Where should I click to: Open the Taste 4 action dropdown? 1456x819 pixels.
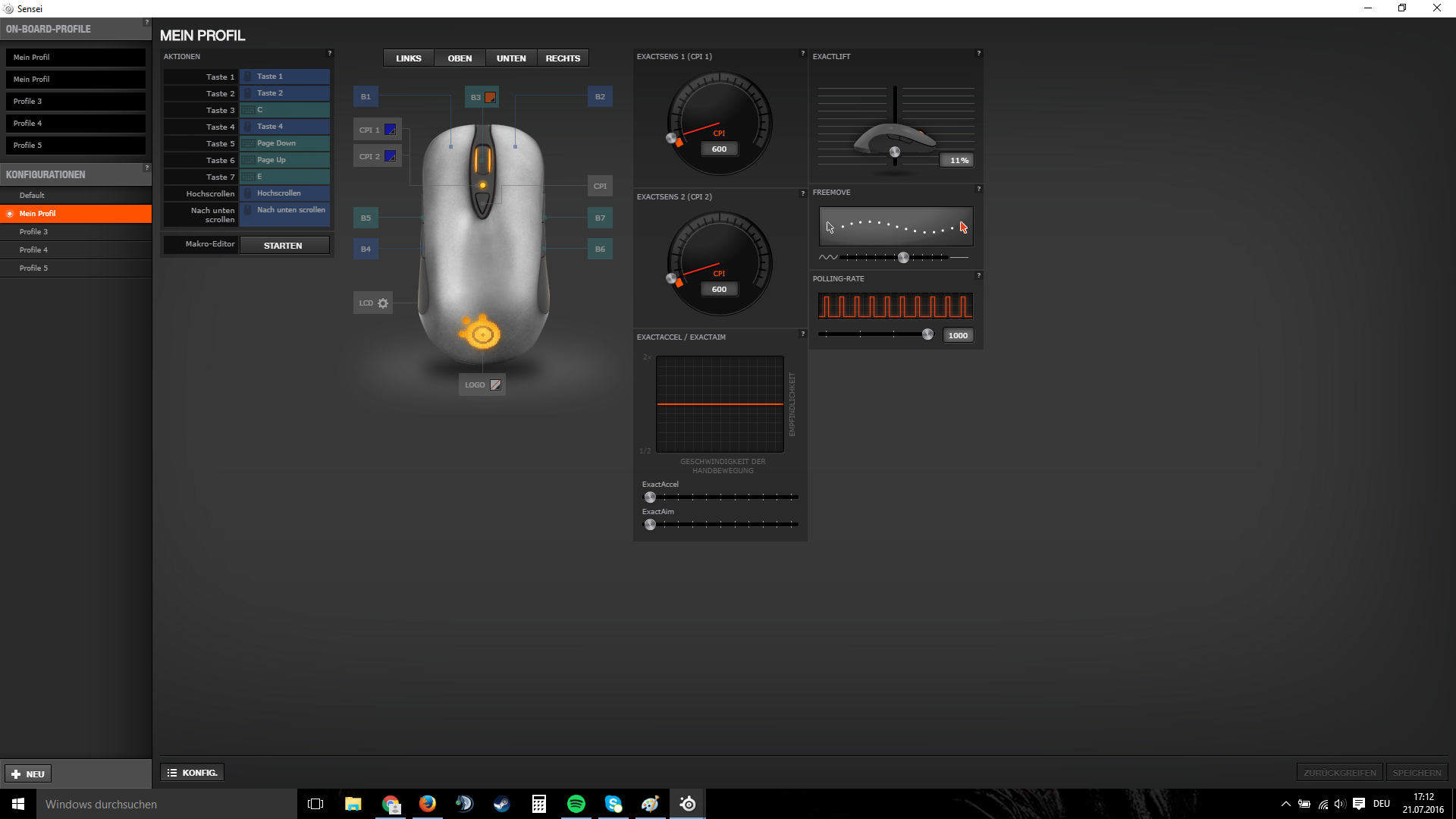point(285,127)
